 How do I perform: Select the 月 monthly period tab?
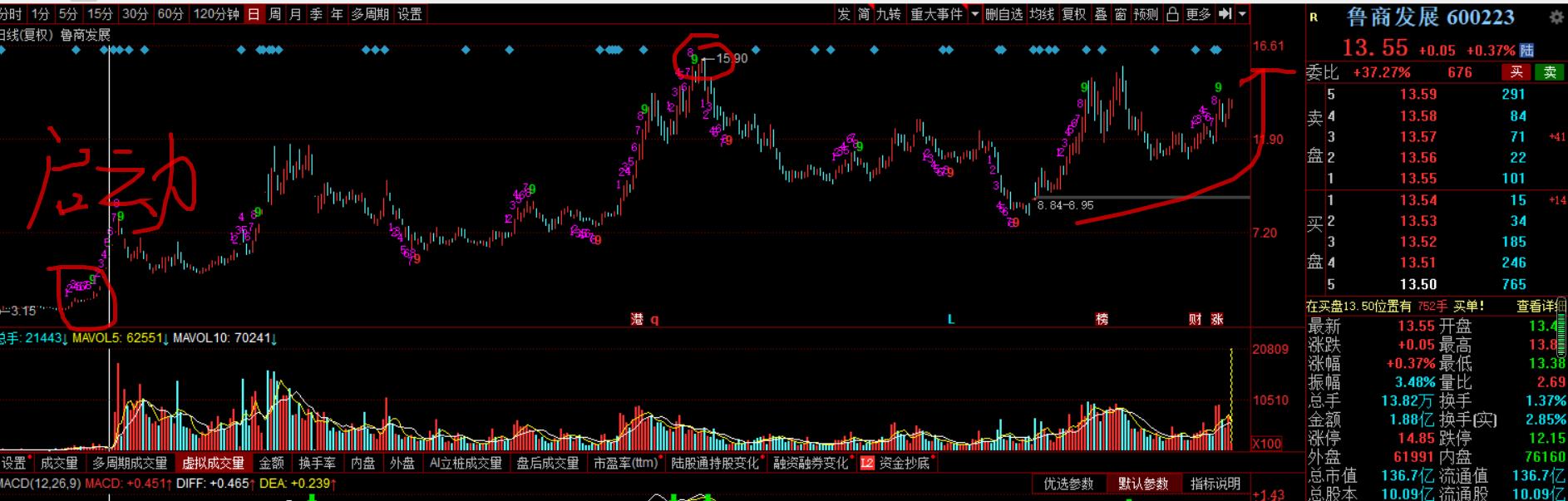tap(295, 14)
